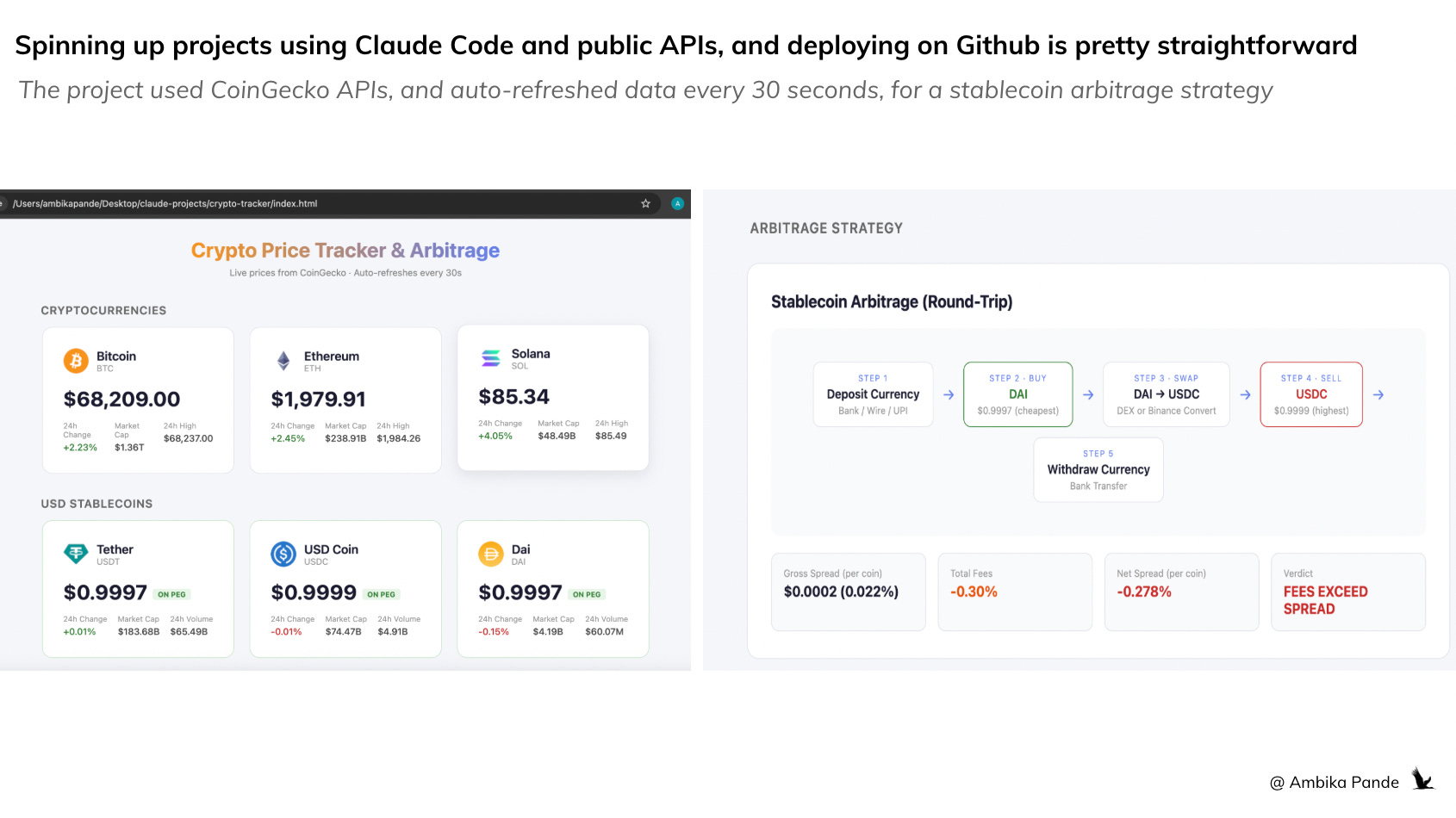Viewport: 1456px width, 818px height.
Task: Click Bitcoin 24h change +2.23%
Action: coord(80,448)
